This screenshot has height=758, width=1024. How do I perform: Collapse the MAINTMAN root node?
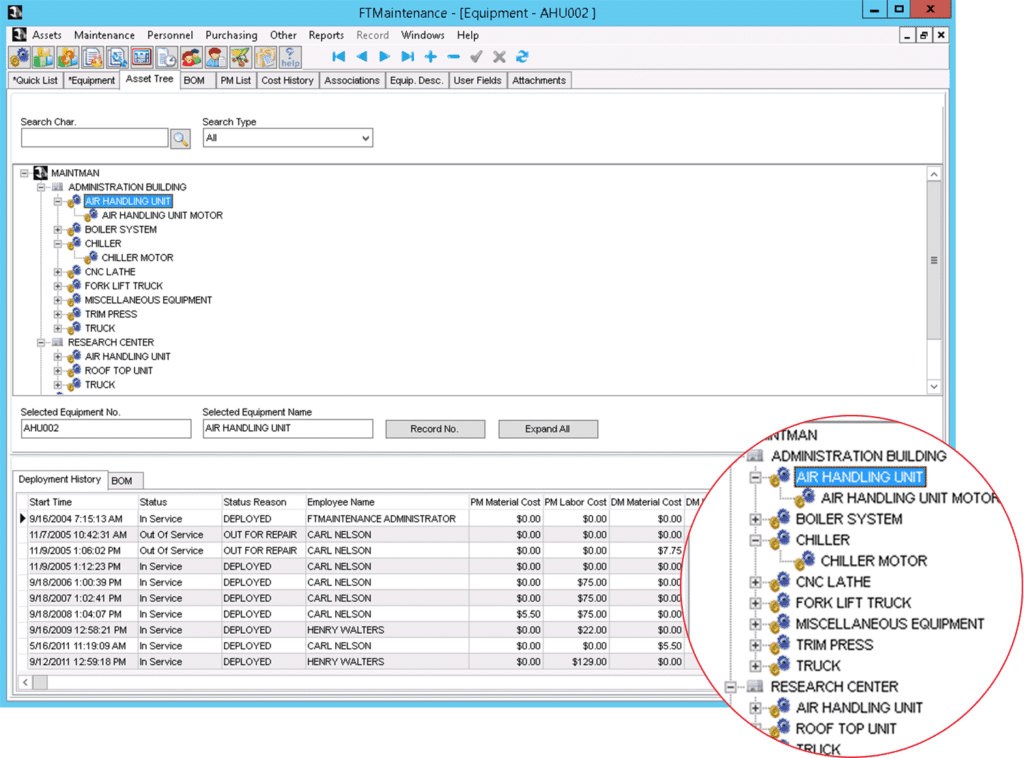point(24,173)
